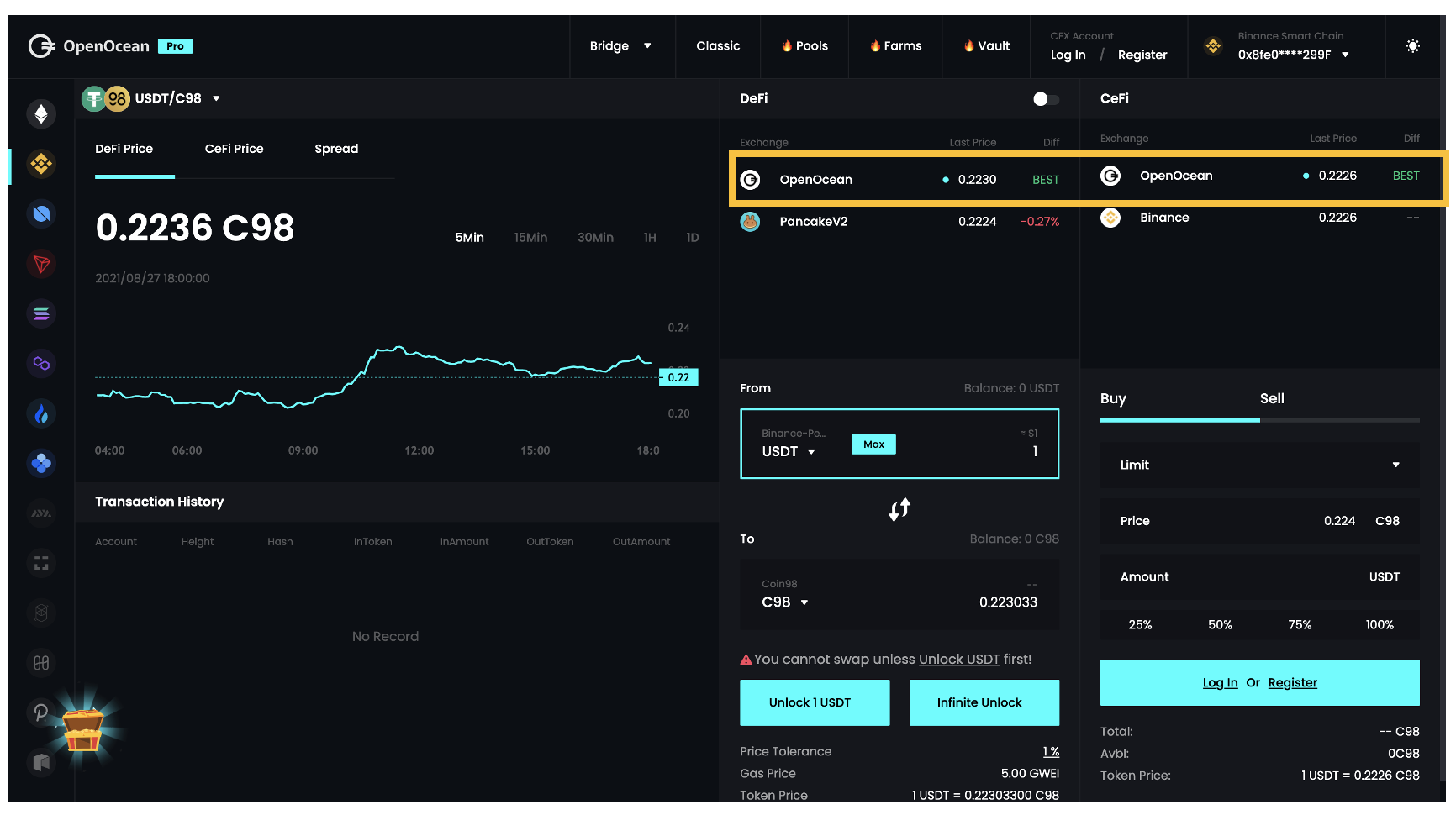Image resolution: width=1456 pixels, height=815 pixels.
Task: Click Log In link in the CeFi order button
Action: click(1220, 683)
